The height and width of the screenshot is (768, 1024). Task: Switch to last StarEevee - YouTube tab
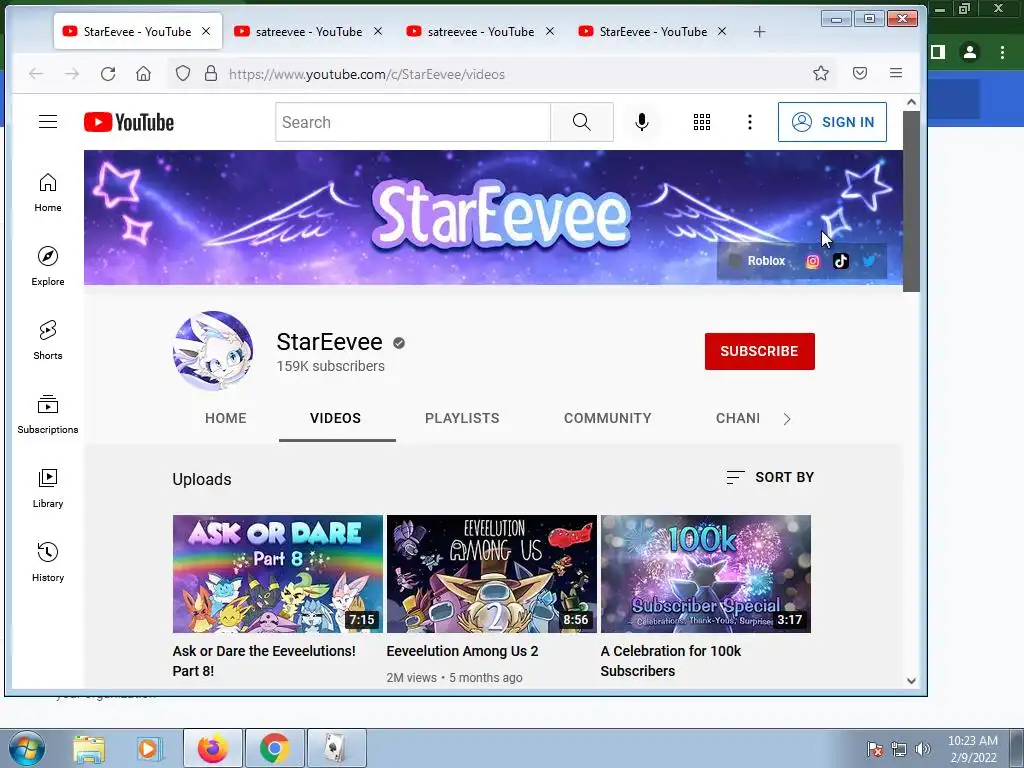tap(652, 31)
